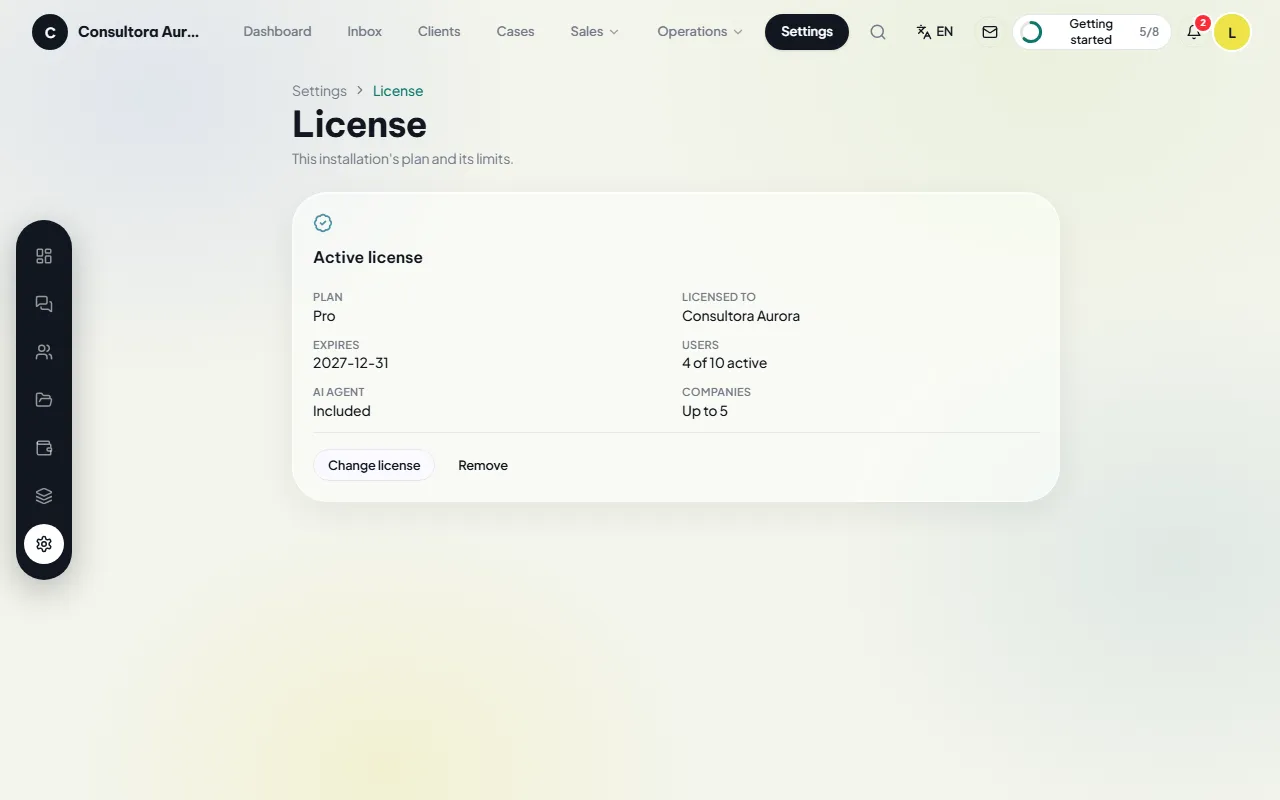Click the Remove license button
The height and width of the screenshot is (800, 1280).
coord(483,465)
